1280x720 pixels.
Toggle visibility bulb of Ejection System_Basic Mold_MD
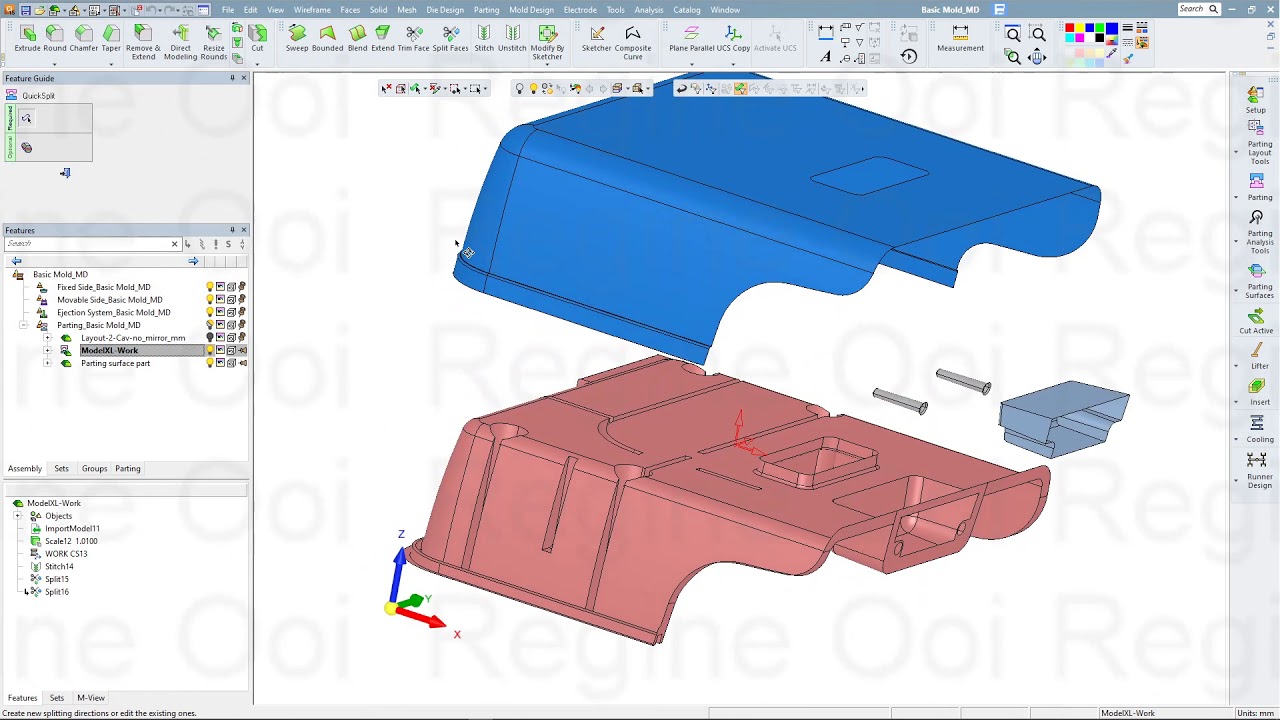tap(210, 312)
